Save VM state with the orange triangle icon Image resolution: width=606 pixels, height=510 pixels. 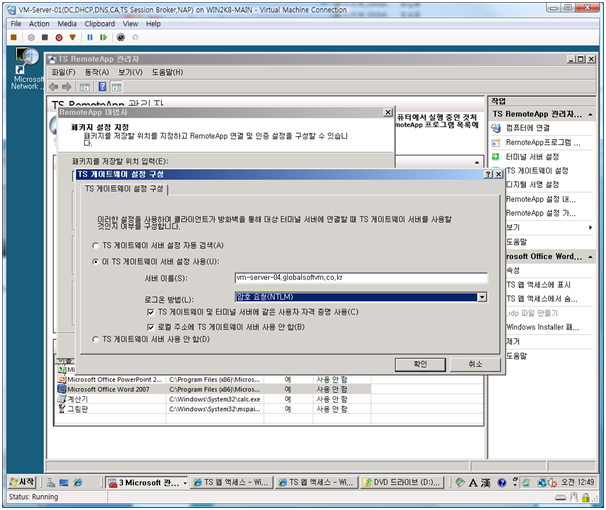(x=73, y=37)
